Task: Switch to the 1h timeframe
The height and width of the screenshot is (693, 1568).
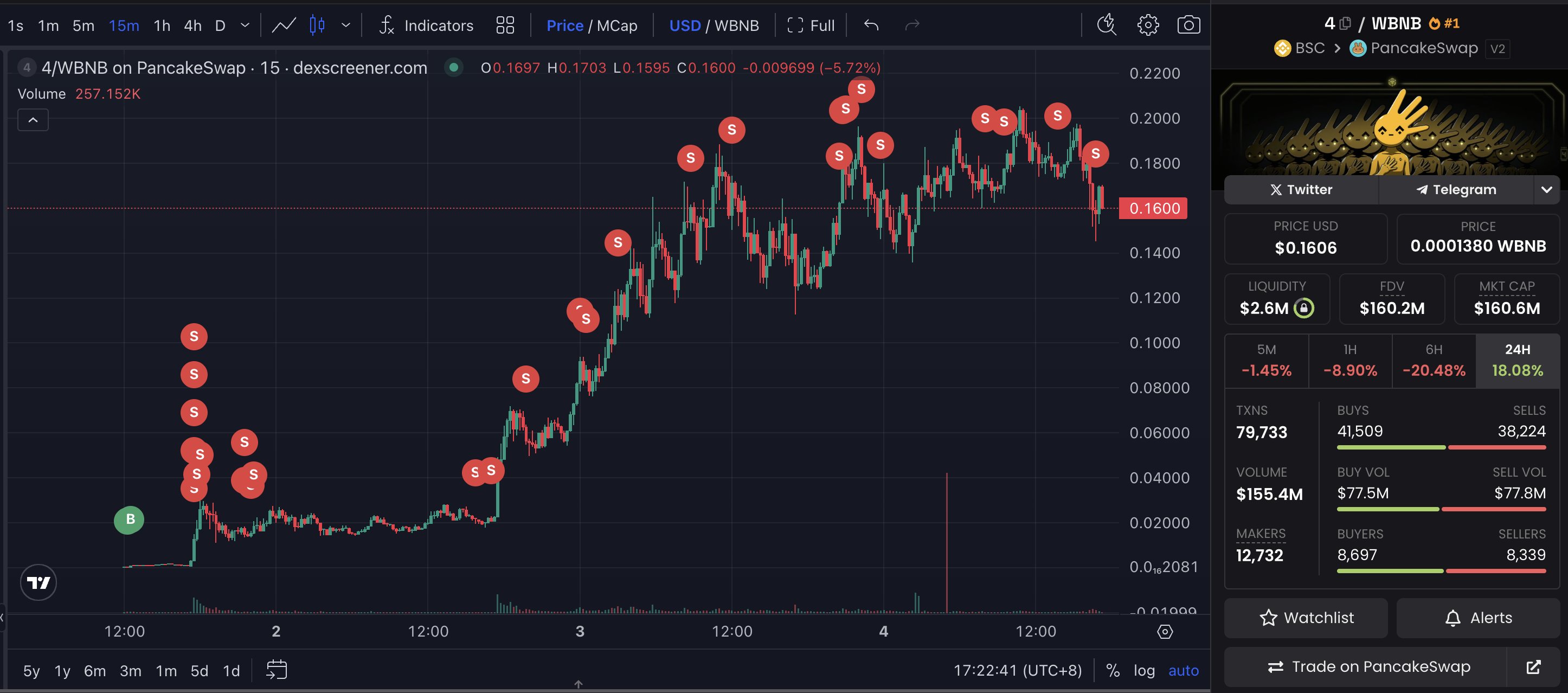Action: pyautogui.click(x=162, y=25)
